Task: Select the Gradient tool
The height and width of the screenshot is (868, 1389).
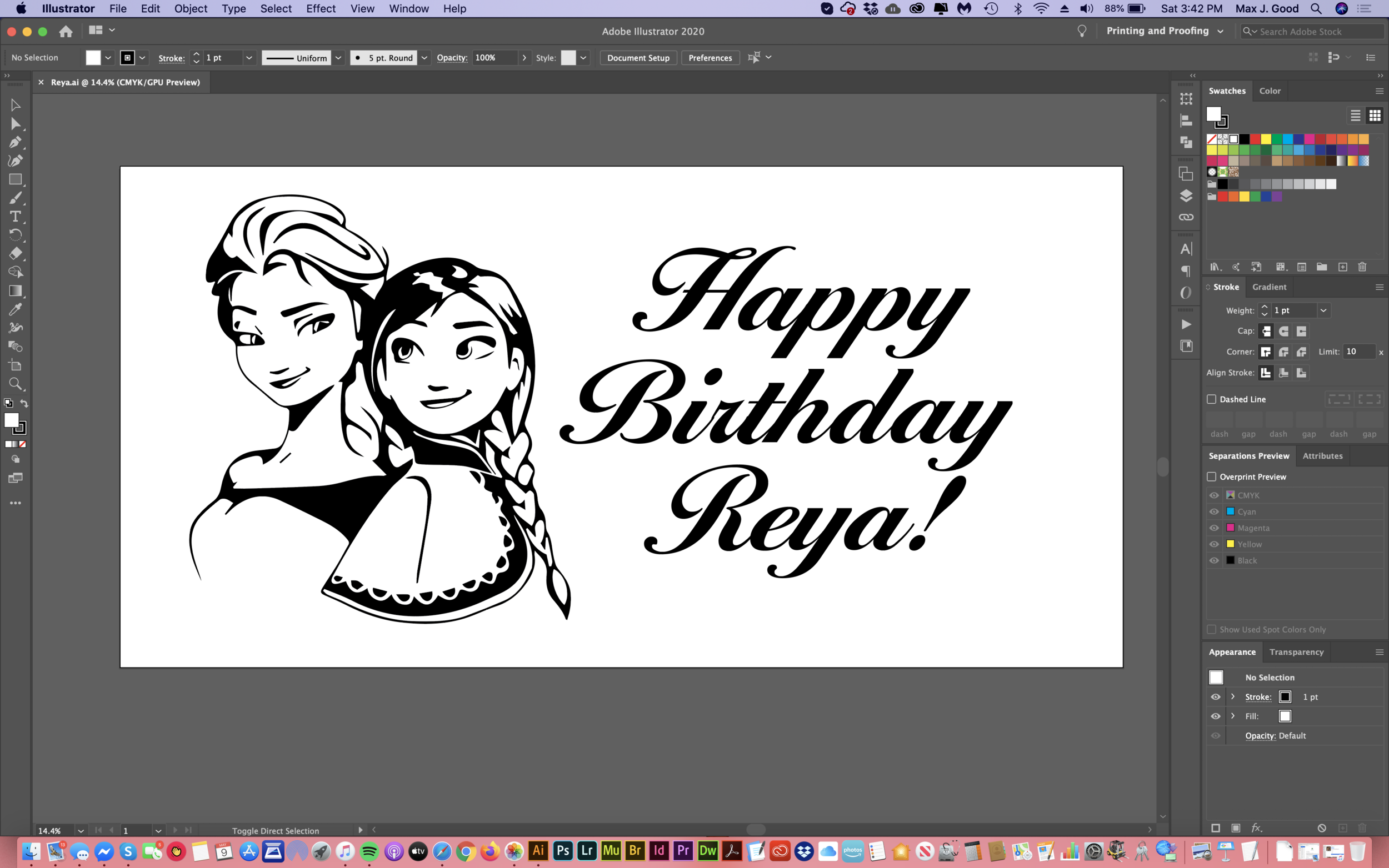Action: point(16,290)
